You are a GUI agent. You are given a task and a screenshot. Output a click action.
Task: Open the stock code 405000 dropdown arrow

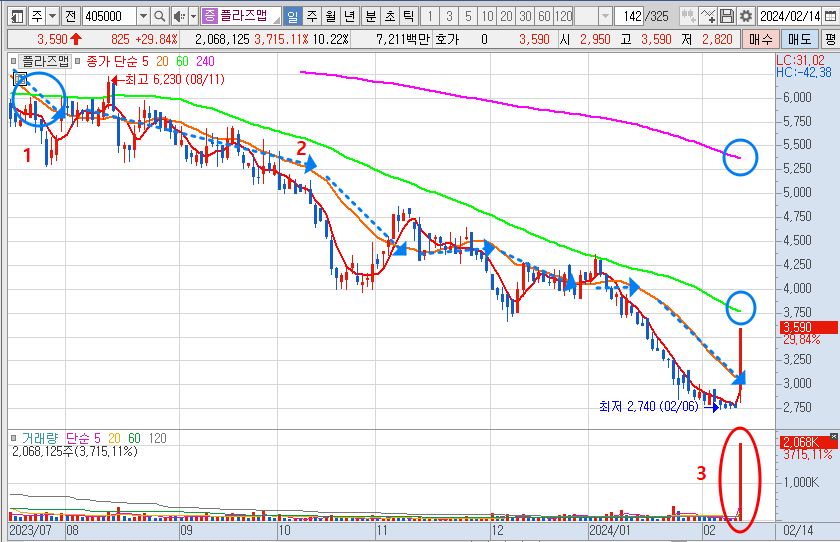click(143, 17)
